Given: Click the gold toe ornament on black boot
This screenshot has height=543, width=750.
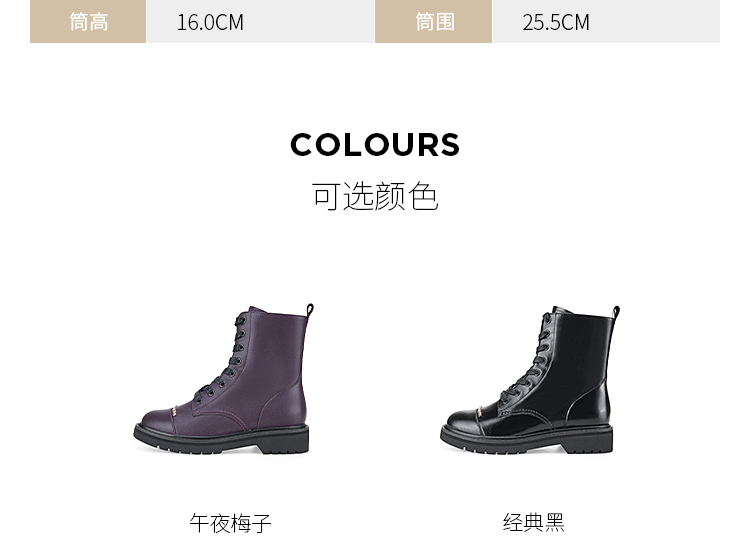Looking at the screenshot, I should click(x=480, y=411).
